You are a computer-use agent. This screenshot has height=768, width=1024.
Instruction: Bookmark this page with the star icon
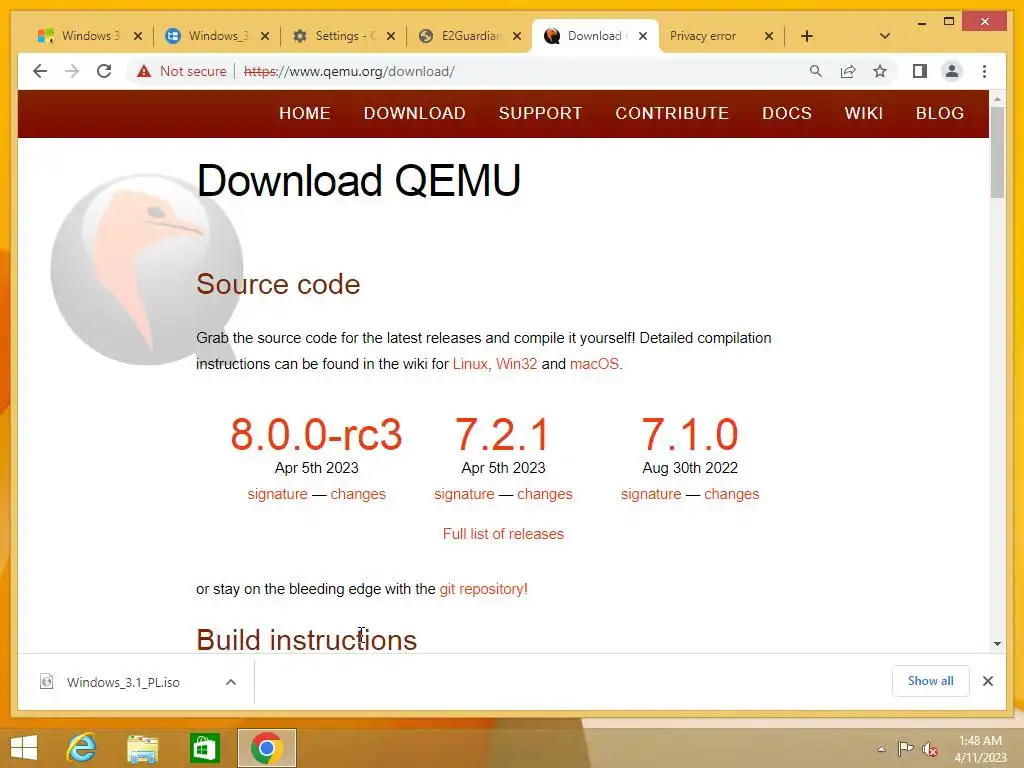880,71
